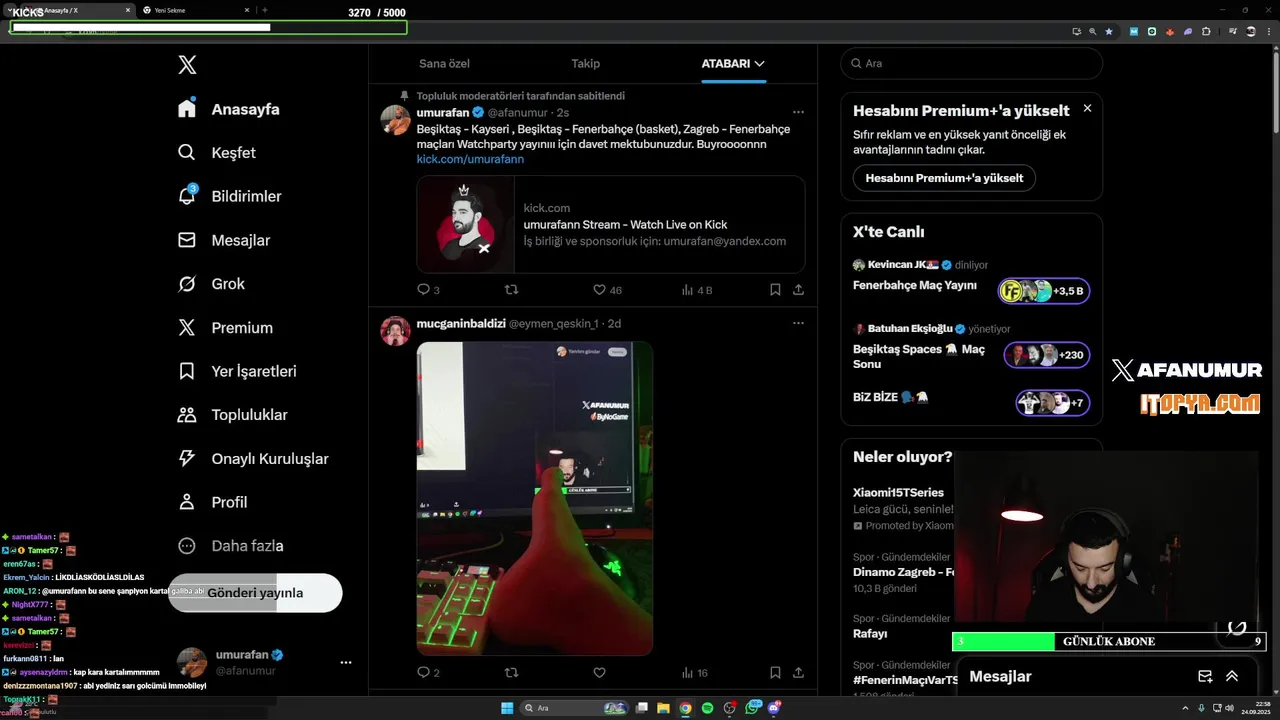Like umurafan's post with 46 likes
Screen dimensions: 1280x720
[x=607, y=290]
